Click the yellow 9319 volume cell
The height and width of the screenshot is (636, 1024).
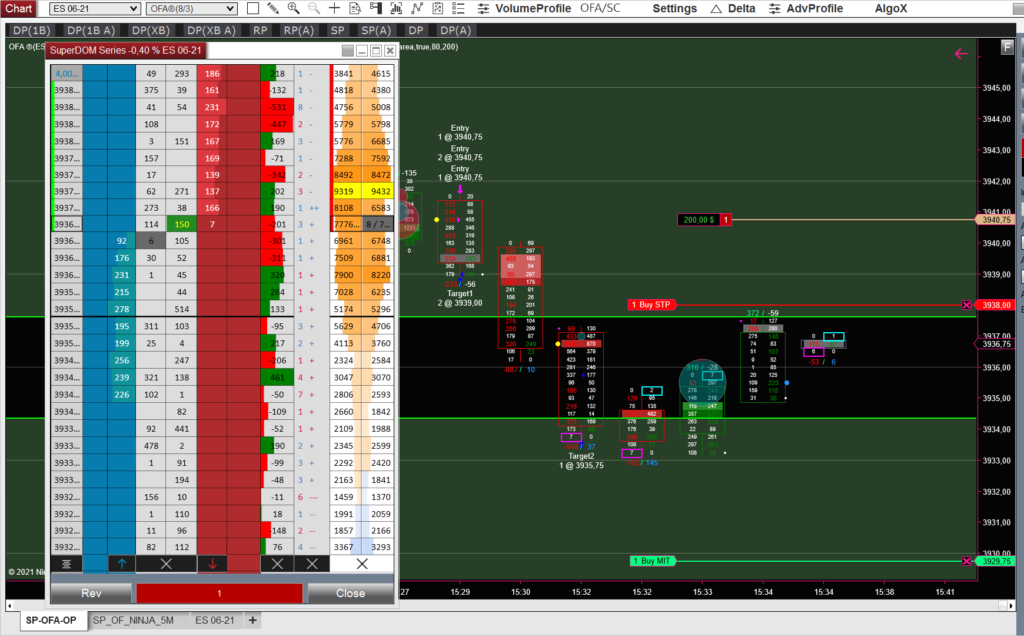(x=345, y=191)
